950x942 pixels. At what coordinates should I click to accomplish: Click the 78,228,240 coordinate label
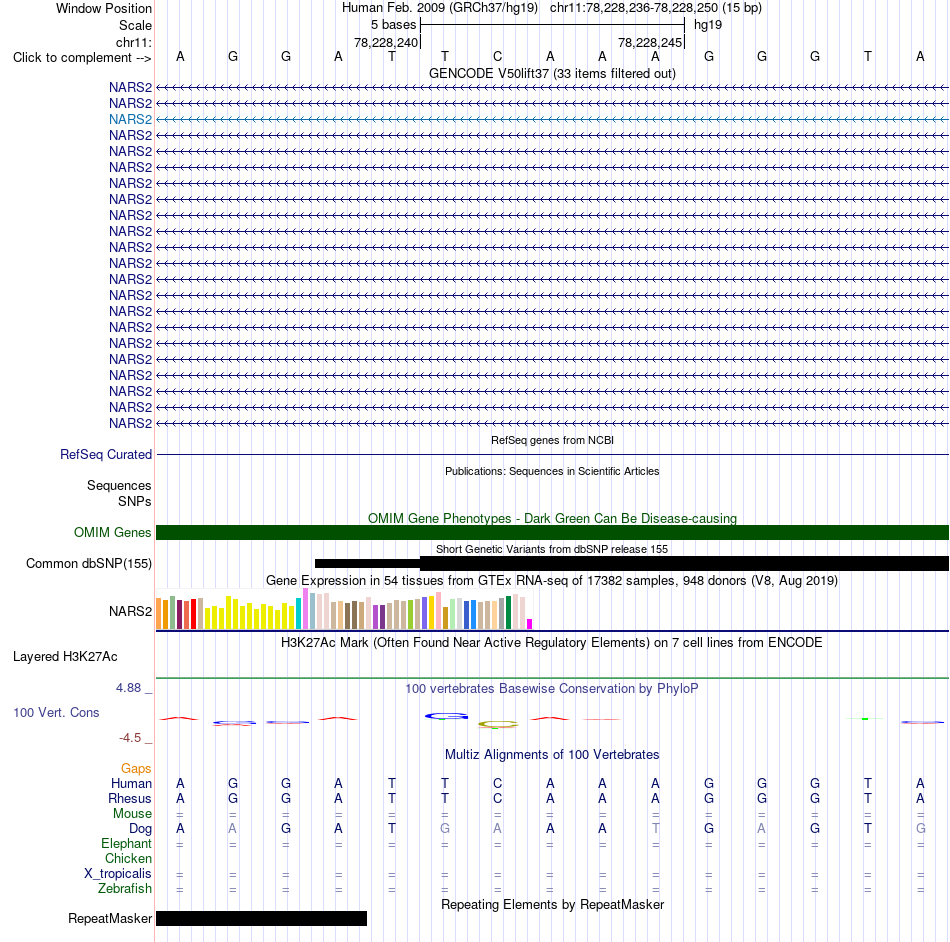click(x=386, y=42)
